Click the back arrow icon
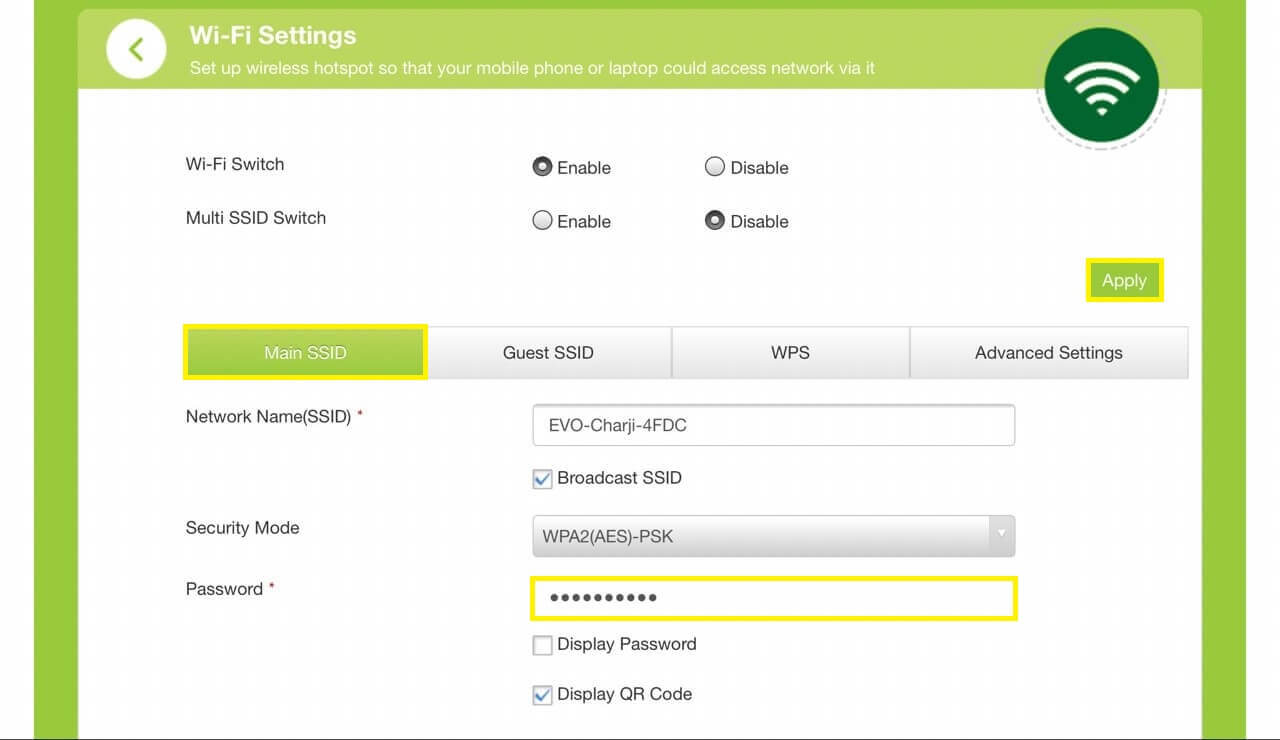 (136, 48)
